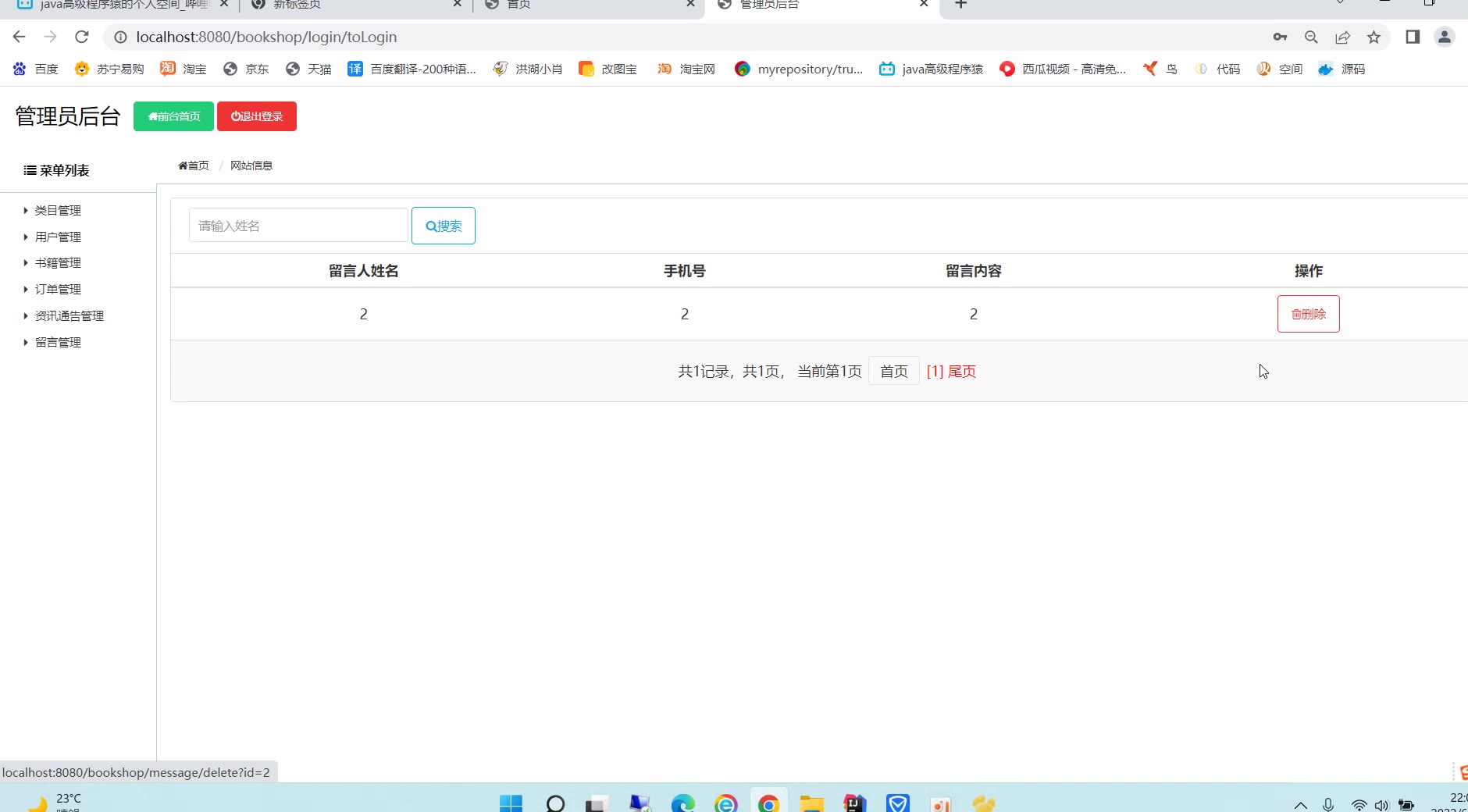Expand 类目管理 menu item
Image resolution: width=1468 pixels, height=812 pixels.
tap(58, 210)
